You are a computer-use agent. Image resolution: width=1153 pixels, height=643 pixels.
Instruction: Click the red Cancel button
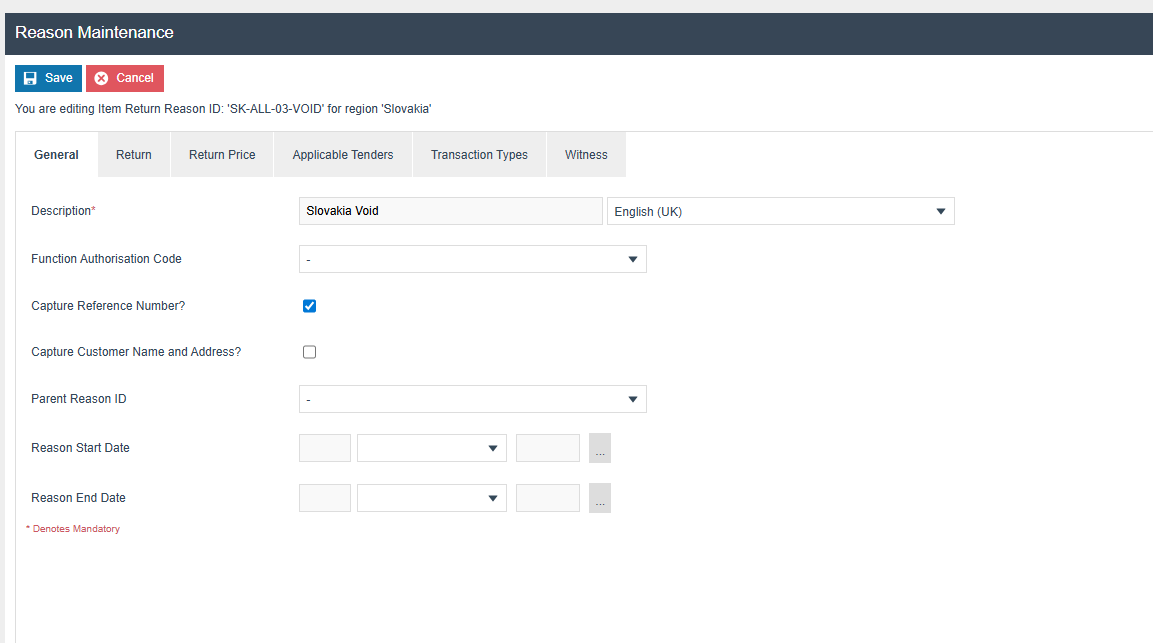tap(125, 78)
